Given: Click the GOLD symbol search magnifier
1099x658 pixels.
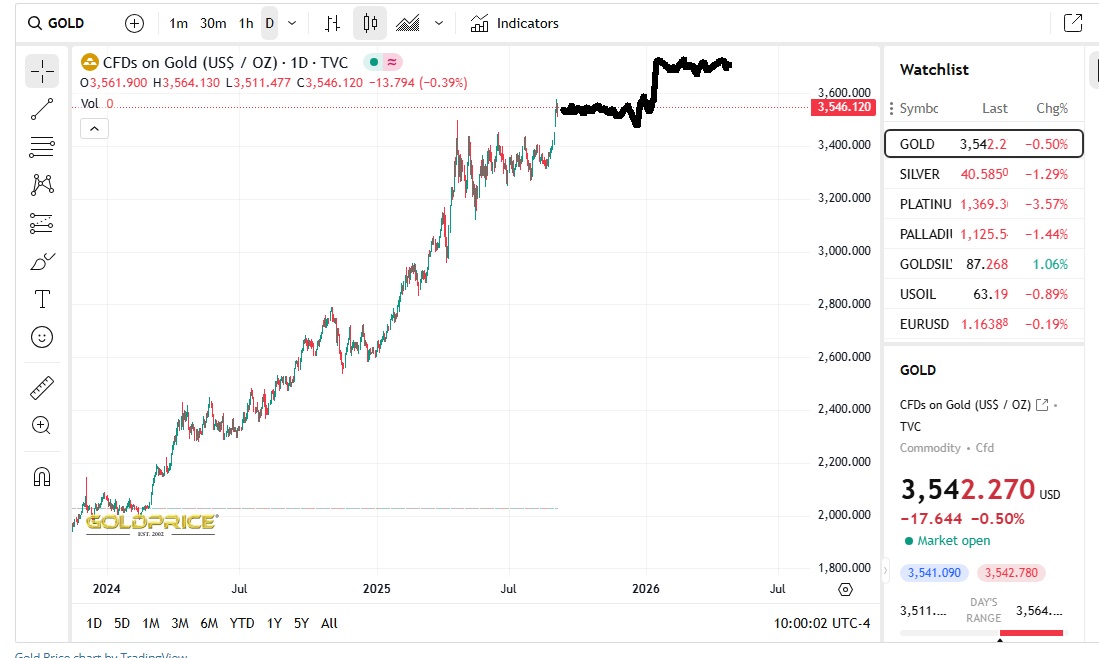Looking at the screenshot, I should pos(34,23).
